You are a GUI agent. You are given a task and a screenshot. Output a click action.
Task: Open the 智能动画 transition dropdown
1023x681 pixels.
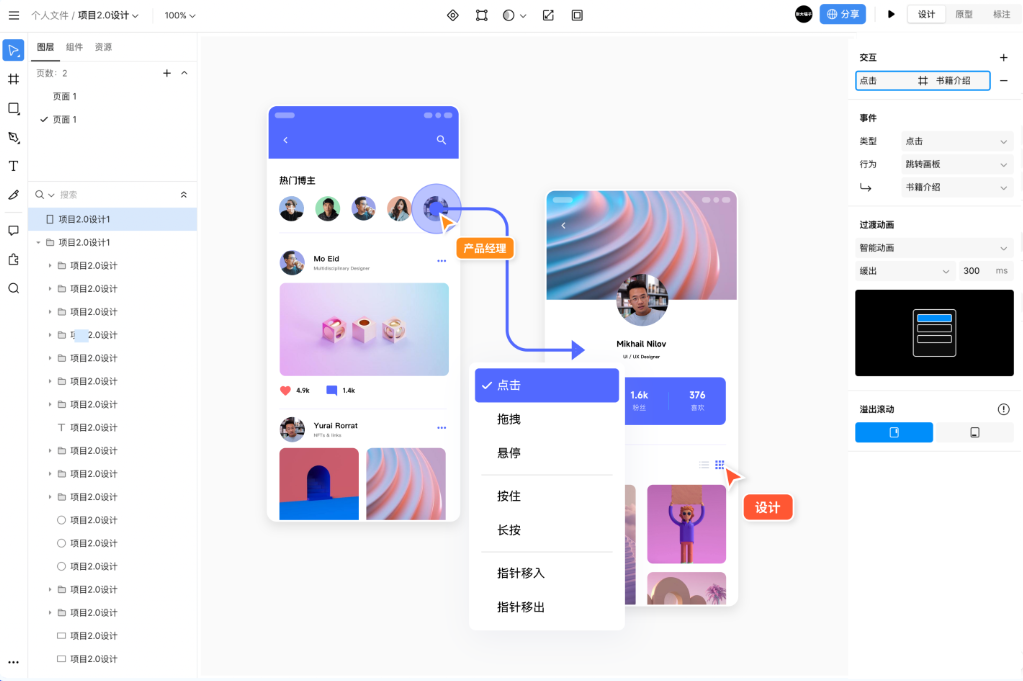[934, 248]
